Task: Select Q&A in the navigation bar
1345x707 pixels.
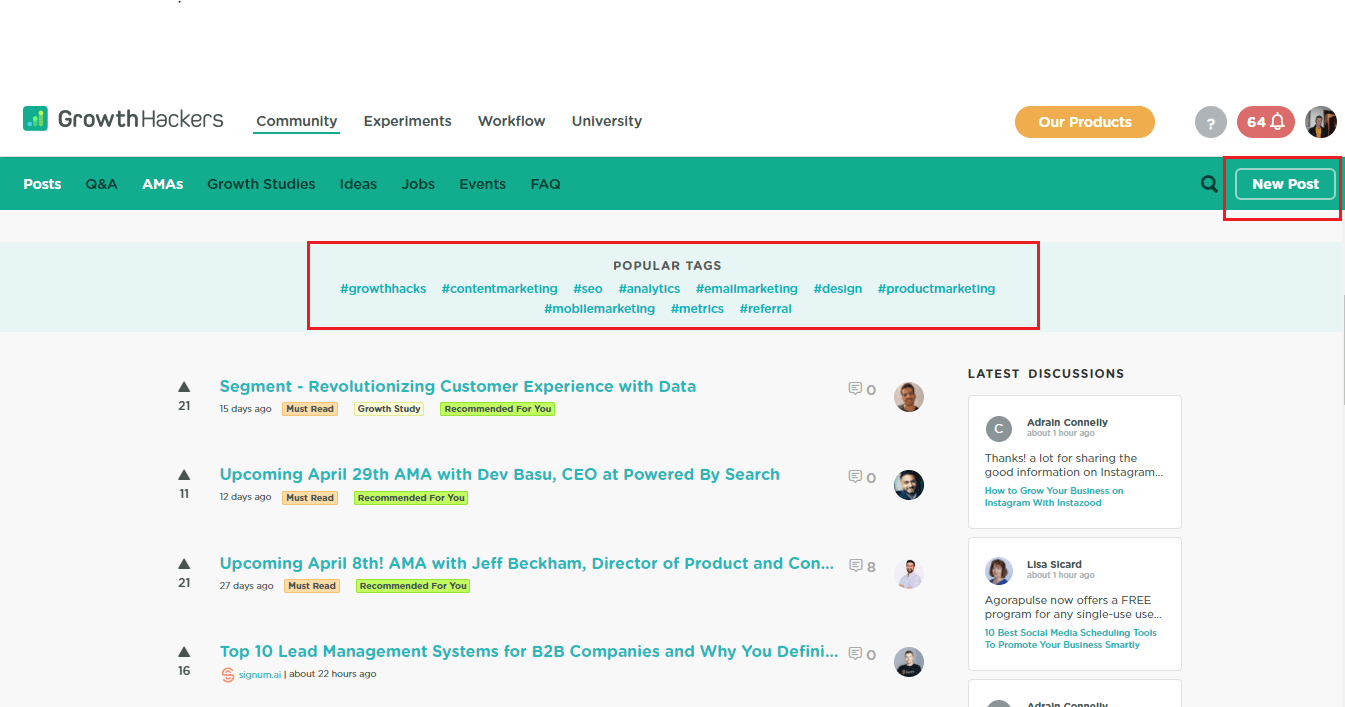Action: (101, 184)
